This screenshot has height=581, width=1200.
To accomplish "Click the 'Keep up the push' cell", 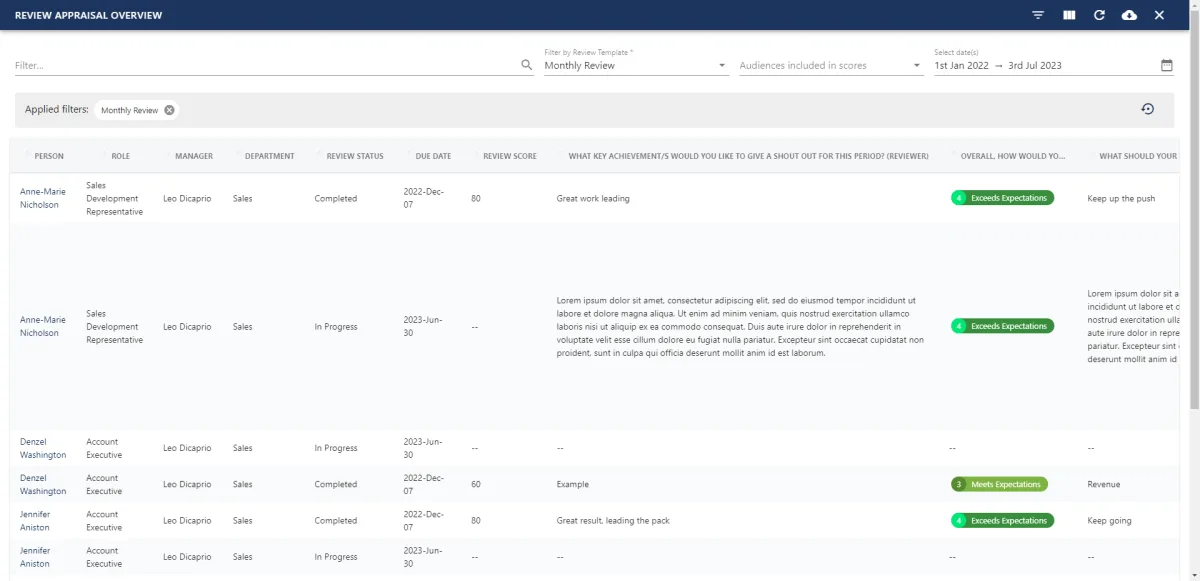I will click(x=1121, y=198).
